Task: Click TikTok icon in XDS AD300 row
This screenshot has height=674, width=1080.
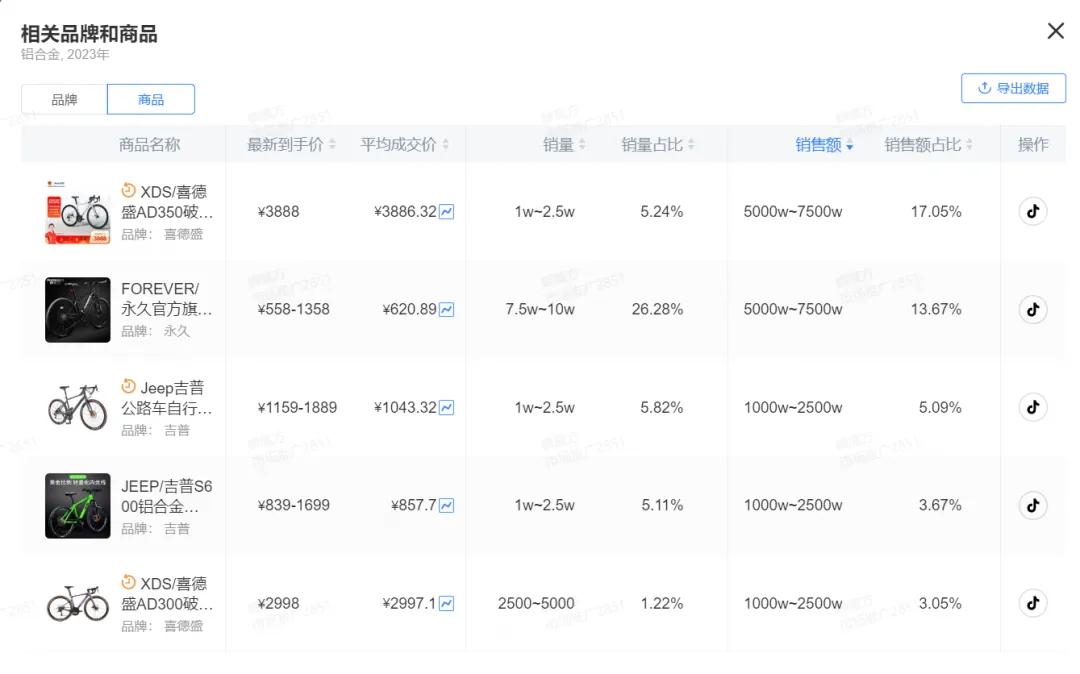Action: [x=1032, y=603]
